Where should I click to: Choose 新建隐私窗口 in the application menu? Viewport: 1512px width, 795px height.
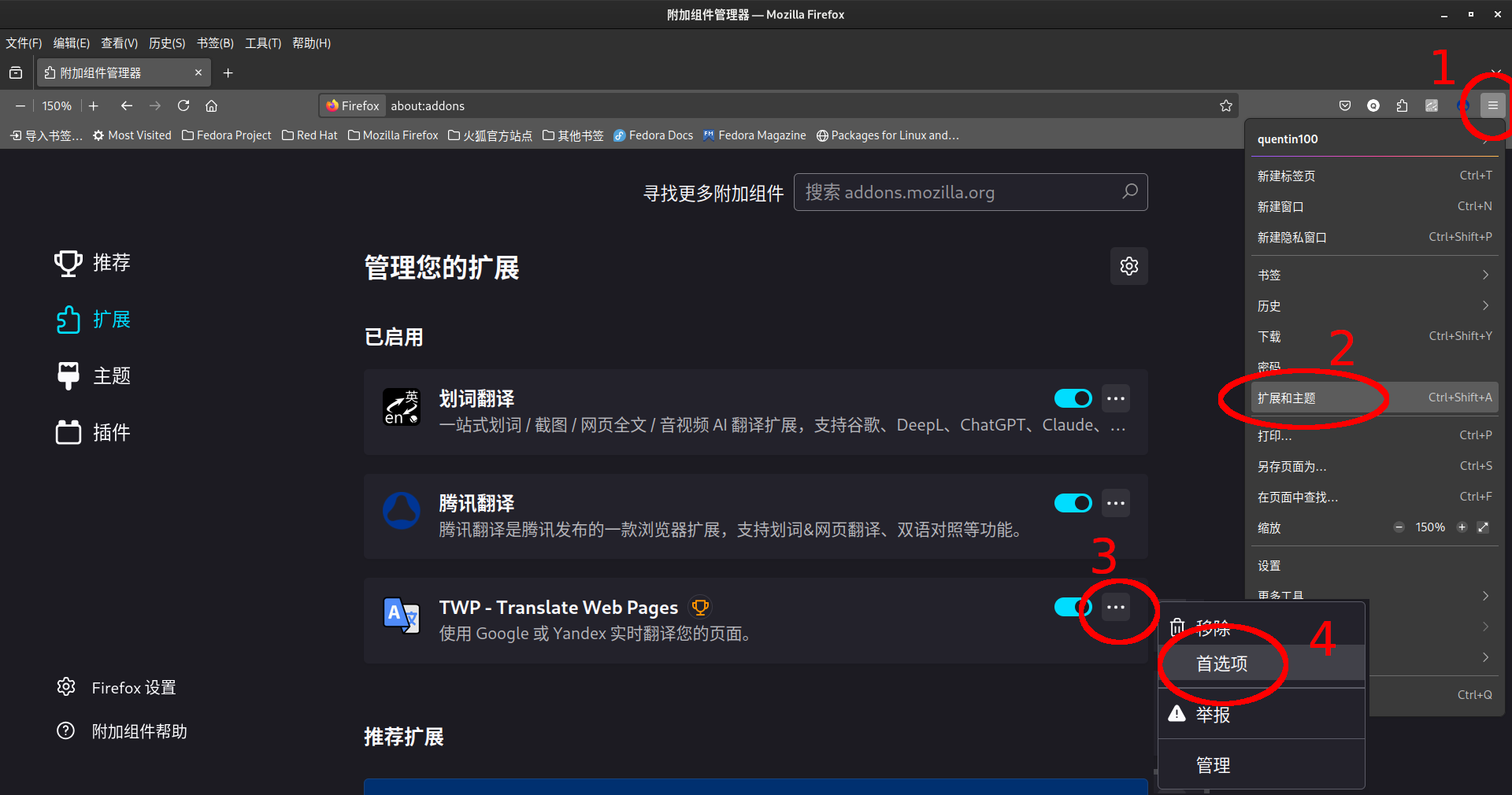(x=1374, y=237)
